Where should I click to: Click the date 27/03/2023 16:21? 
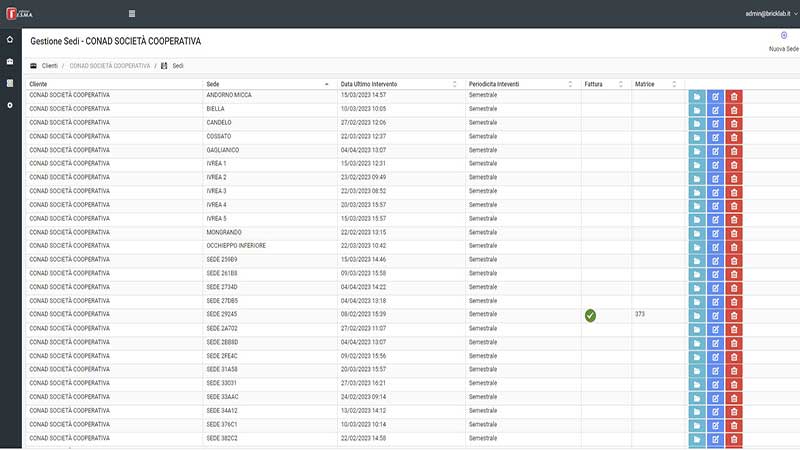[363, 383]
